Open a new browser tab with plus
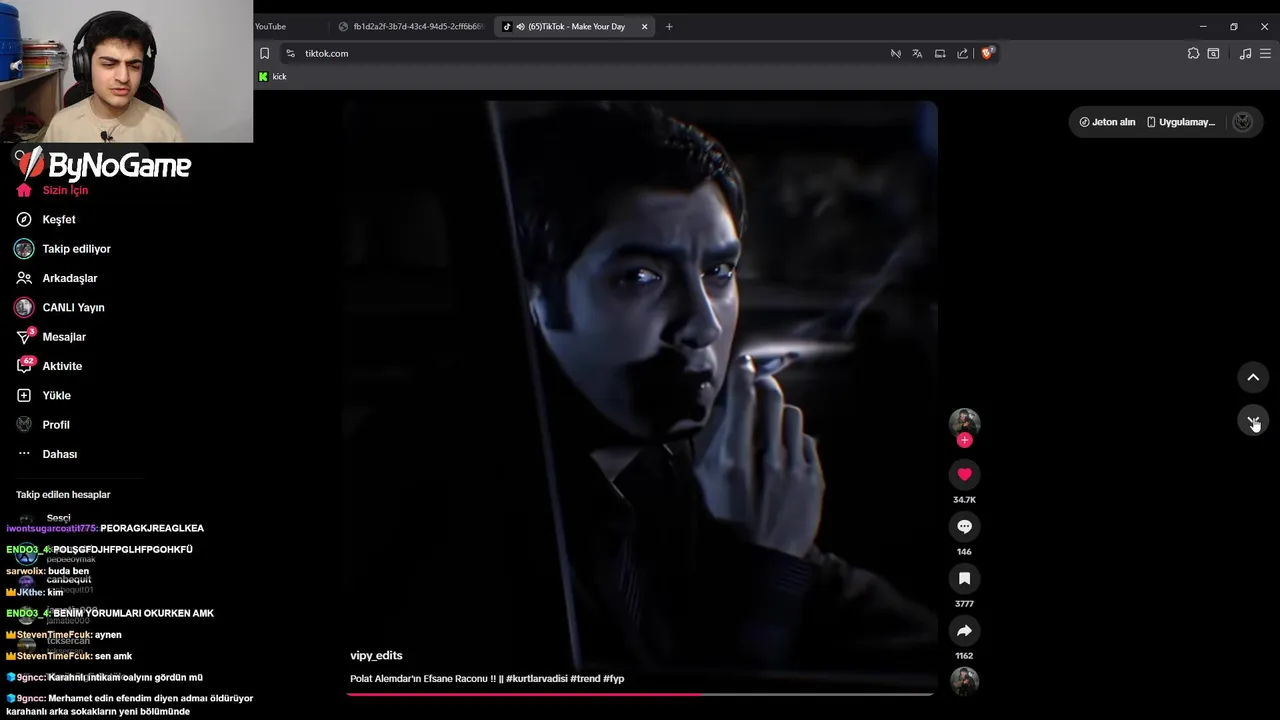This screenshot has width=1280, height=720. coord(669,27)
